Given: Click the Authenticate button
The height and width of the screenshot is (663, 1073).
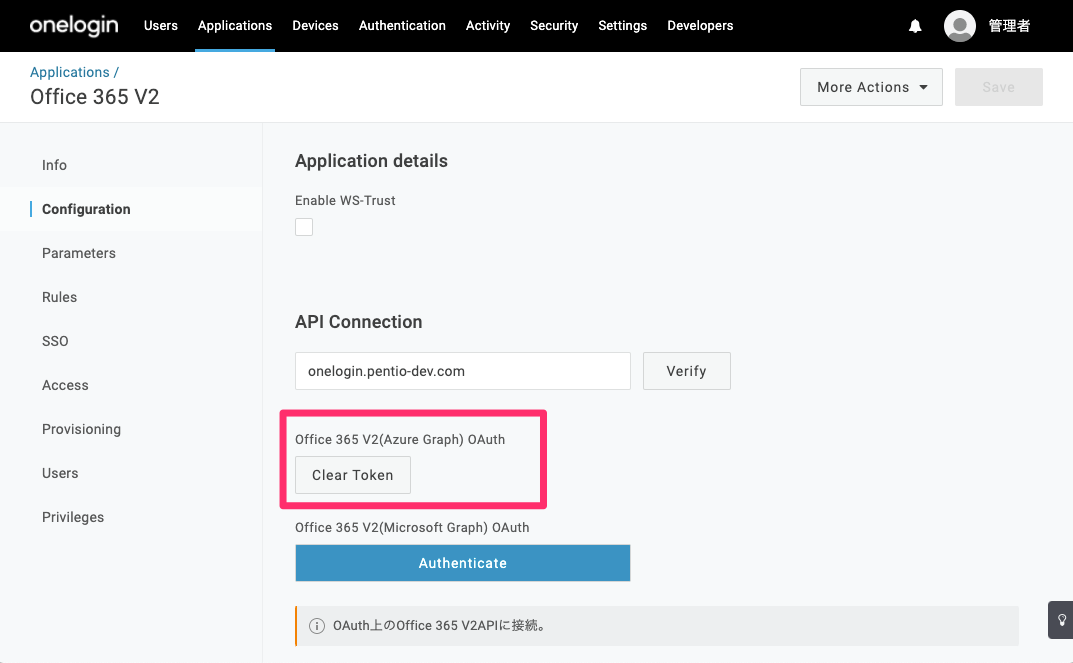Looking at the screenshot, I should 463,563.
